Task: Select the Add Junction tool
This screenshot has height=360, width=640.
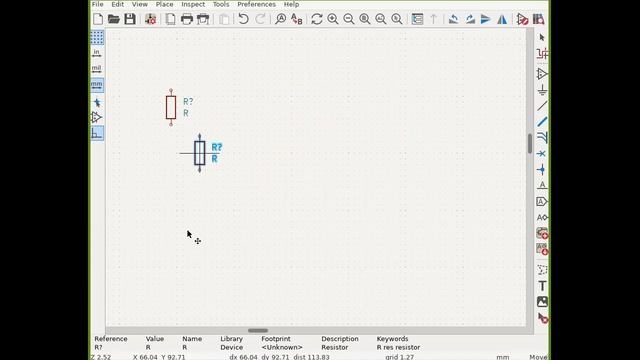Action: (542, 169)
